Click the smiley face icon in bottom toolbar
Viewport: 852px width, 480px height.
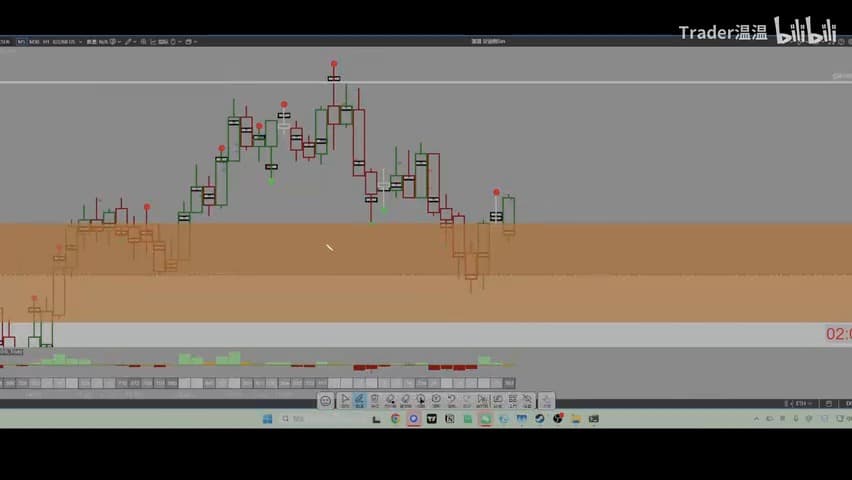point(325,401)
